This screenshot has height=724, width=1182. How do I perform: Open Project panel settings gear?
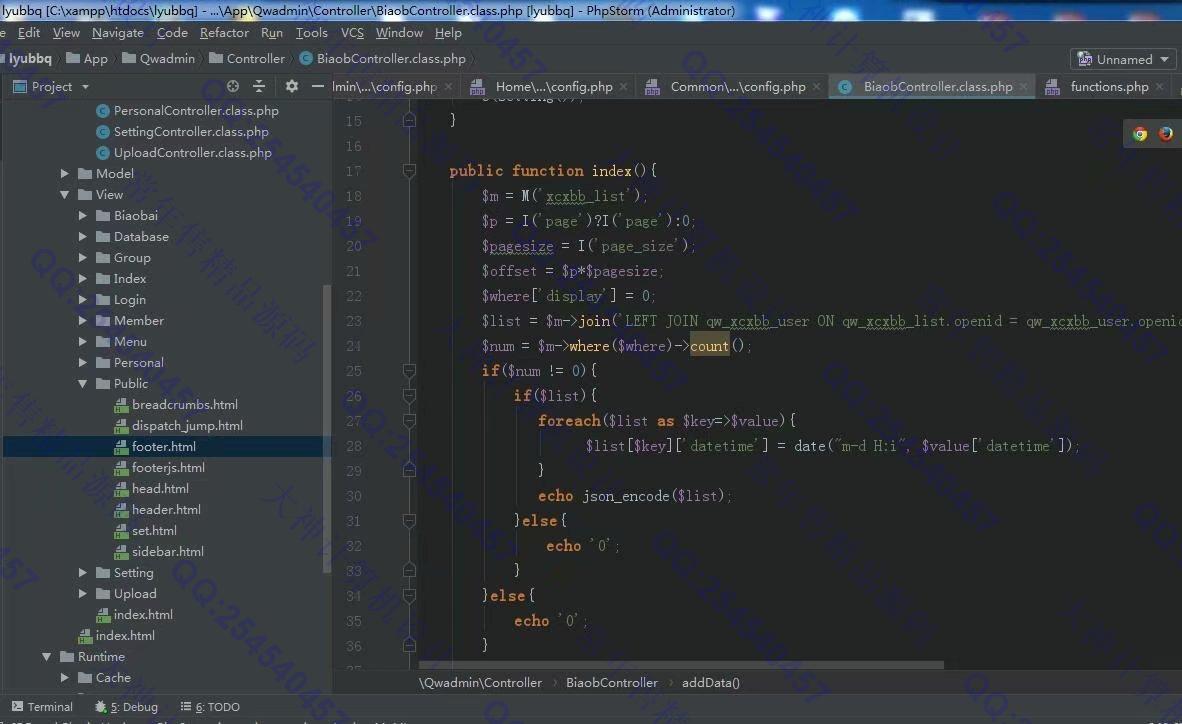[x=292, y=87]
